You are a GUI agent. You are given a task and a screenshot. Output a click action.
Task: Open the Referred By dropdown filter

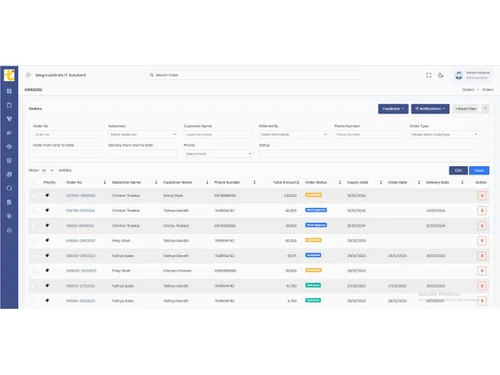coord(293,134)
